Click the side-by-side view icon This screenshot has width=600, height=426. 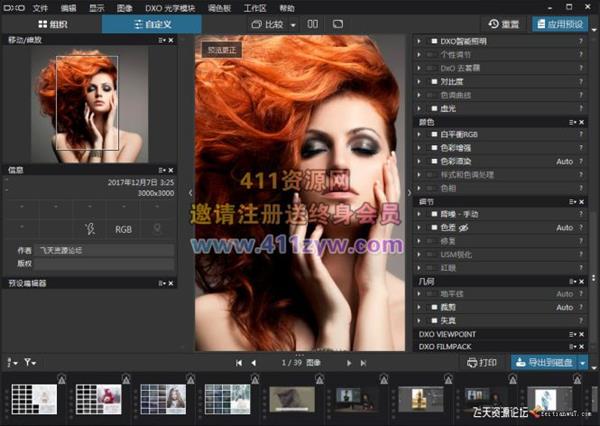pyautogui.click(x=313, y=23)
